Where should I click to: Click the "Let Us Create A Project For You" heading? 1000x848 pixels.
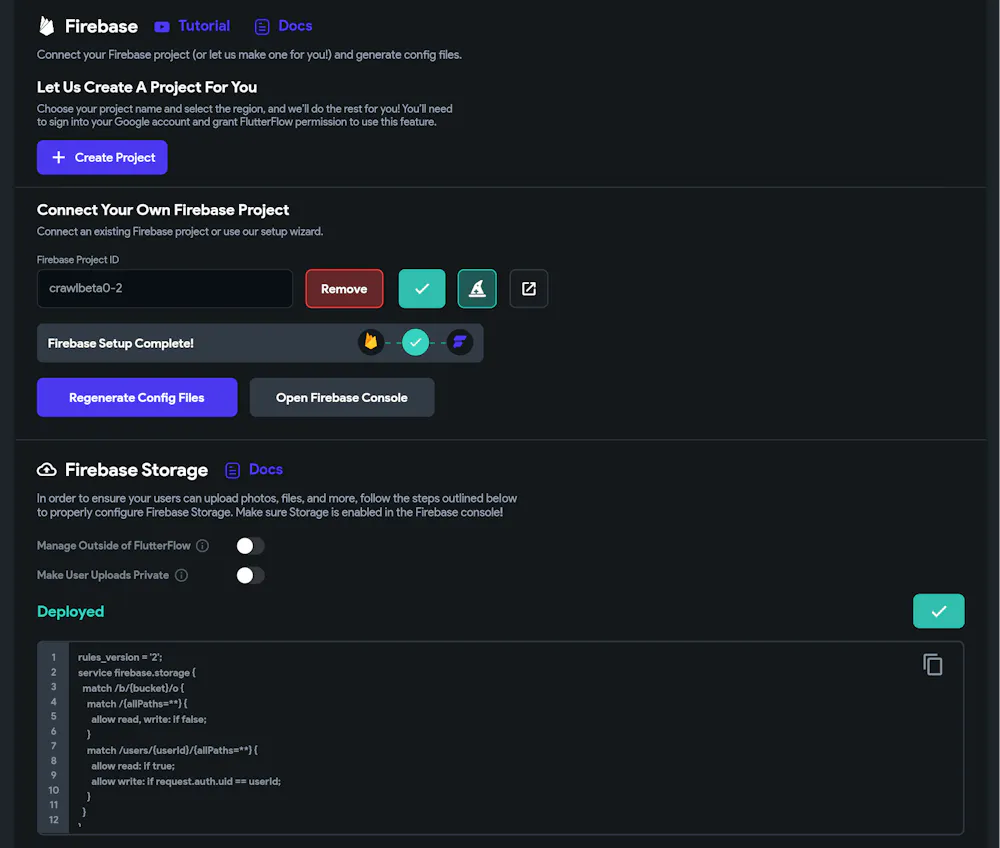(147, 87)
